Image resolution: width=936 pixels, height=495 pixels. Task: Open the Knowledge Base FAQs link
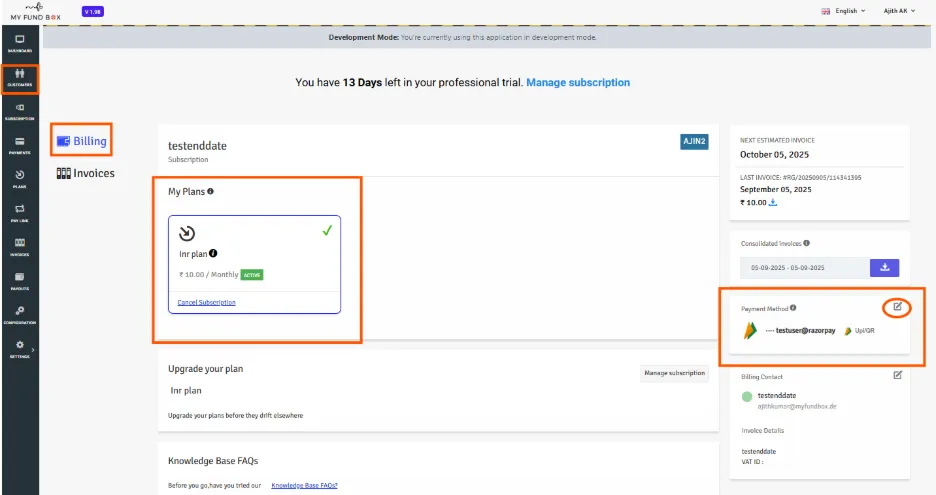click(x=304, y=485)
